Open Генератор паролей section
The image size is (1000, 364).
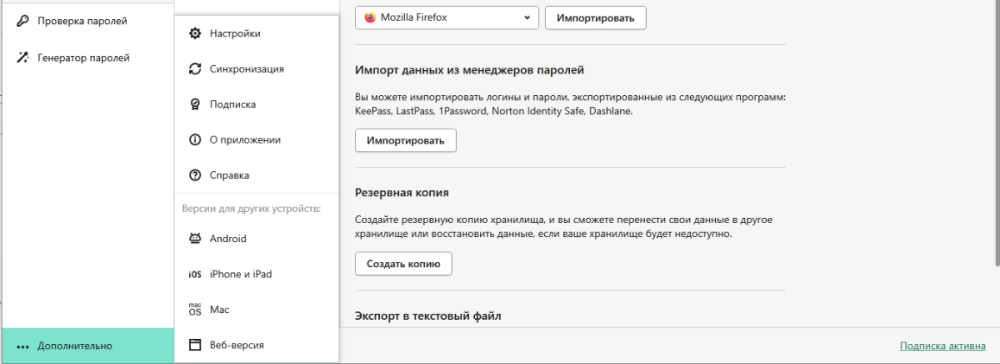88,58
